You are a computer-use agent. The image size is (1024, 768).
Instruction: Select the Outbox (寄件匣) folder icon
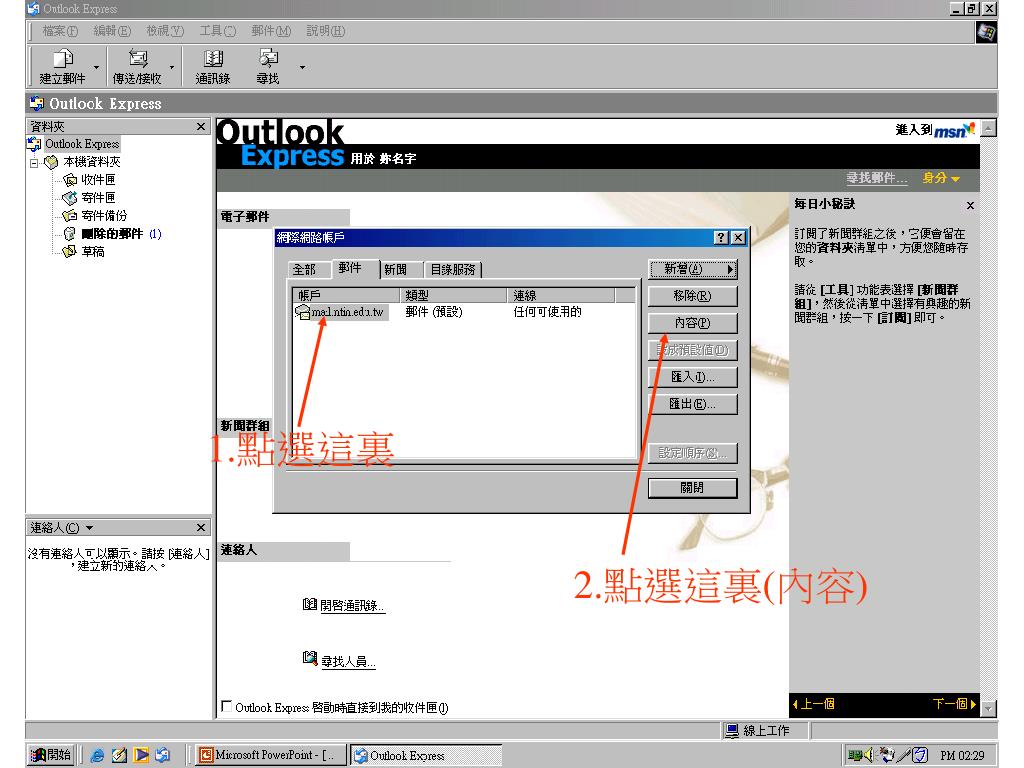click(x=69, y=197)
